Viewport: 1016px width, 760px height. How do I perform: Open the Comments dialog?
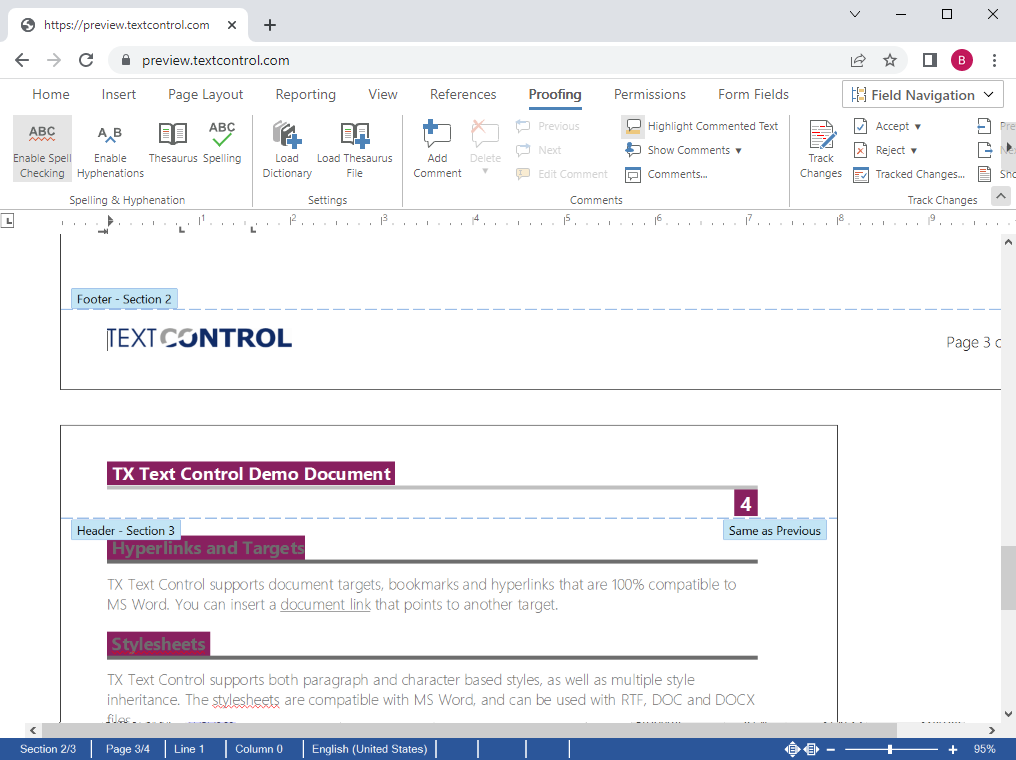666,175
